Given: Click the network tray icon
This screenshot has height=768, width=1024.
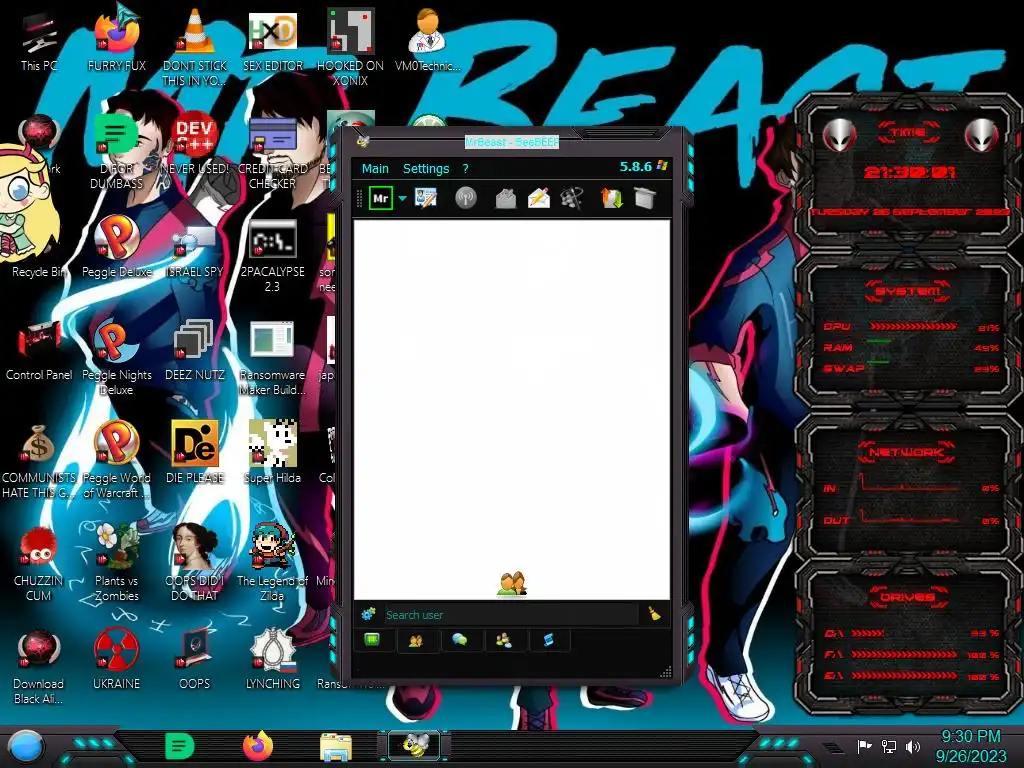Looking at the screenshot, I should pyautogui.click(x=889, y=746).
